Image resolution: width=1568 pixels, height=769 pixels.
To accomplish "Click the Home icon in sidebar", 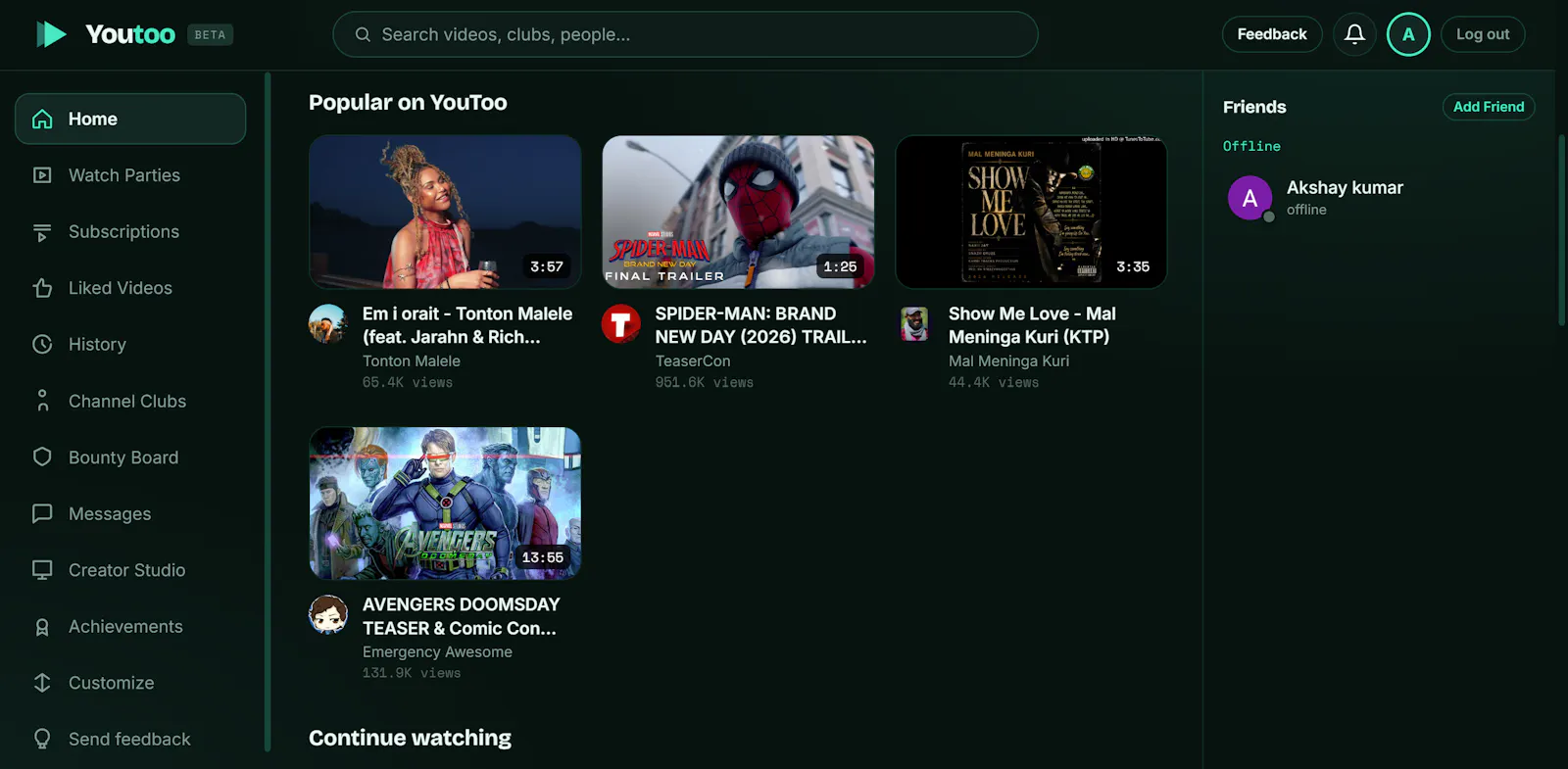I will coord(42,120).
